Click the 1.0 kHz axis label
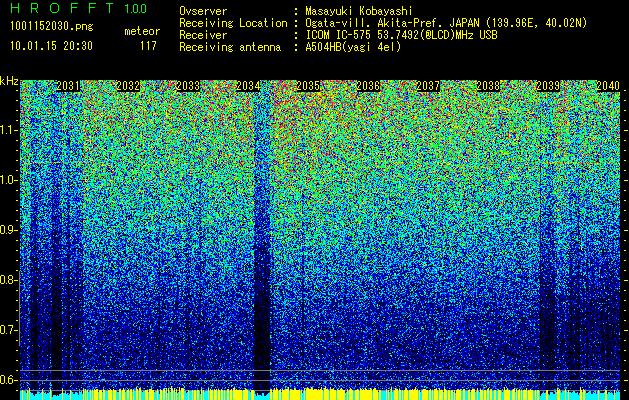 pyautogui.click(x=9, y=180)
